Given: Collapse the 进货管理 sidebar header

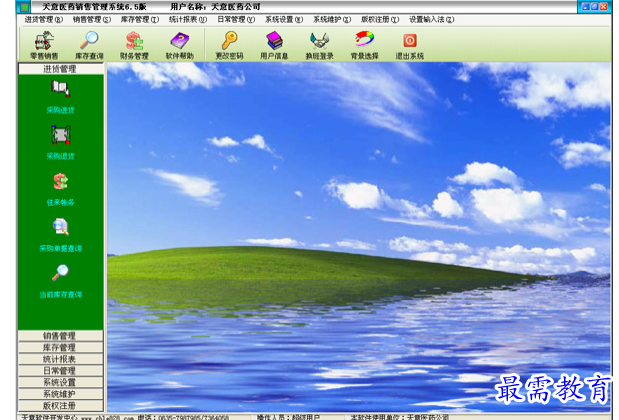Looking at the screenshot, I should [x=60, y=69].
